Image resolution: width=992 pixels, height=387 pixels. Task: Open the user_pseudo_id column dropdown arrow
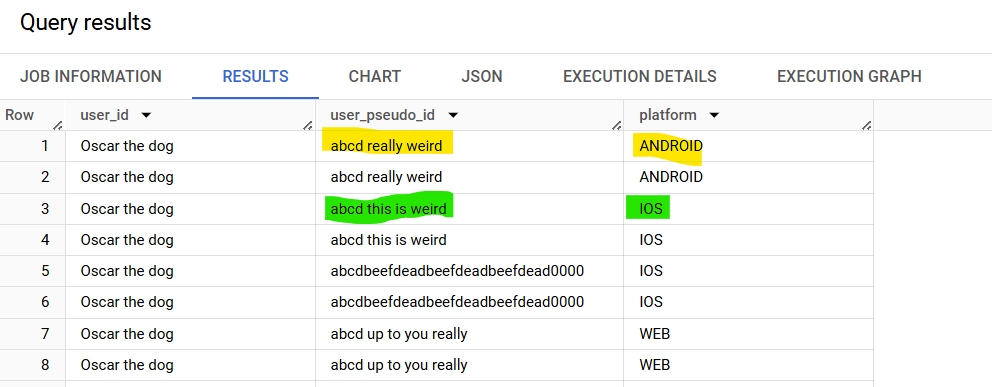click(452, 116)
